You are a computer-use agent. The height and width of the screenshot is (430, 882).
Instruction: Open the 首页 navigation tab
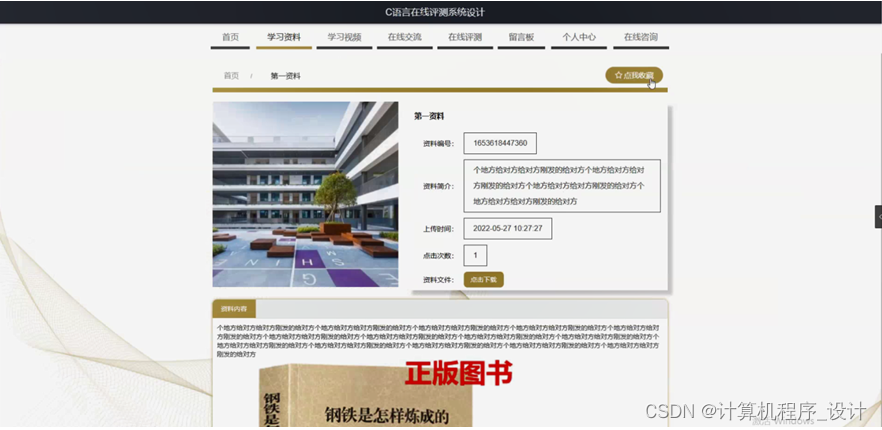coord(230,38)
